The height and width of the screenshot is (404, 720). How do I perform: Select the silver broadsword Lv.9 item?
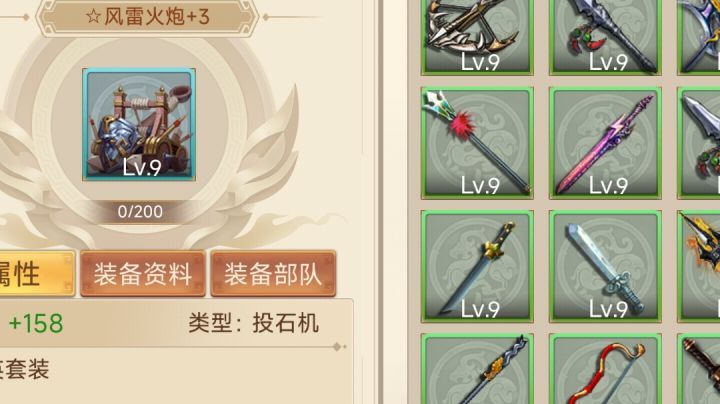605,266
